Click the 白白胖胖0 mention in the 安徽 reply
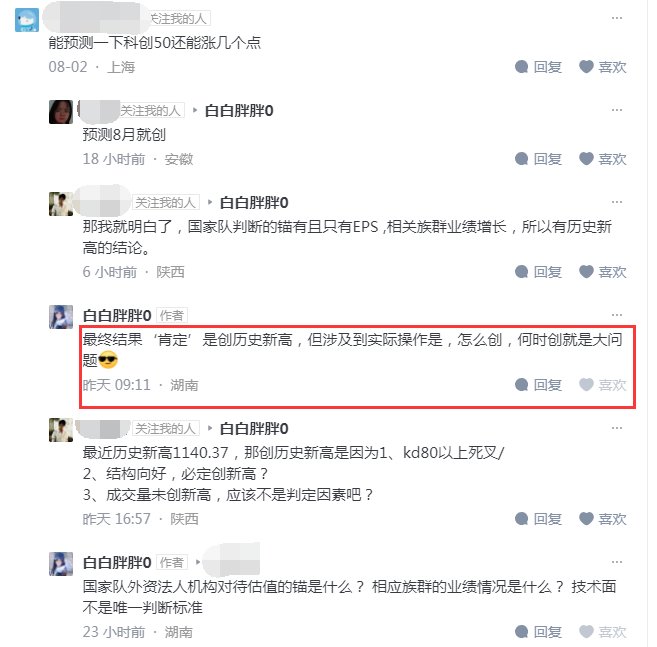657x647 pixels. [239, 111]
